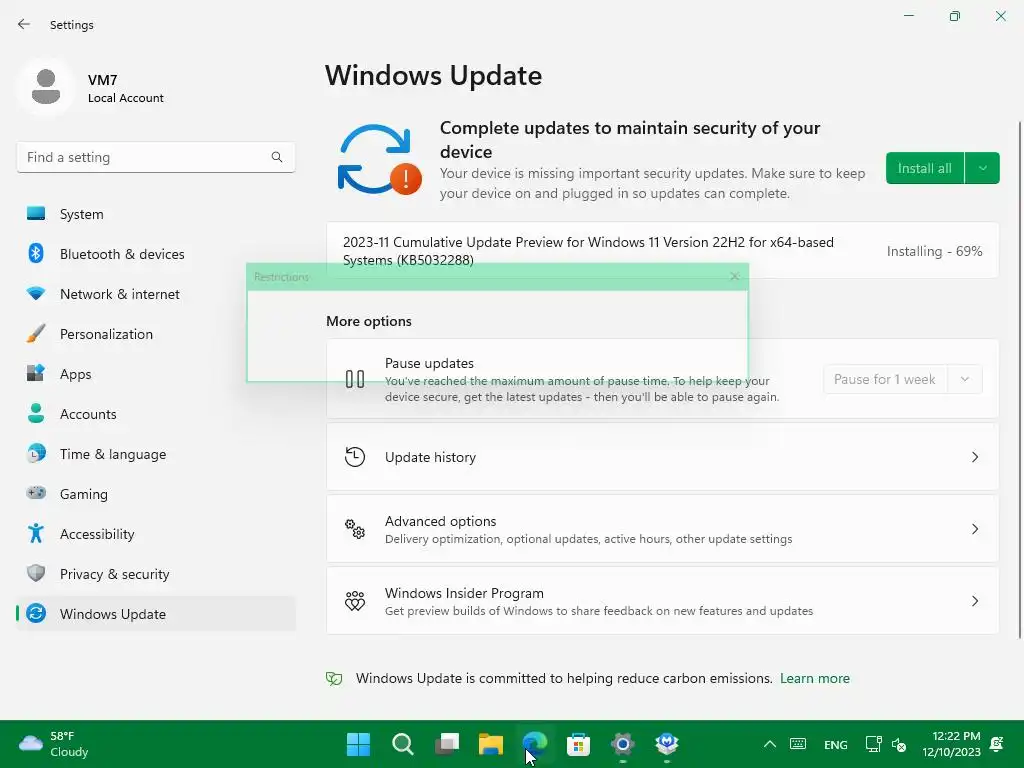Click the Advanced options gears icon
The width and height of the screenshot is (1024, 768).
(x=355, y=529)
